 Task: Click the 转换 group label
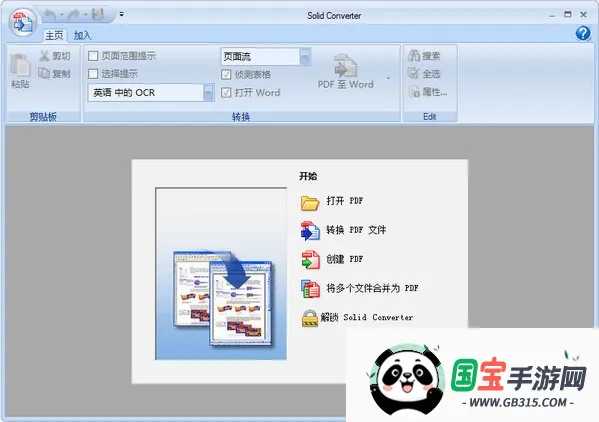[241, 116]
